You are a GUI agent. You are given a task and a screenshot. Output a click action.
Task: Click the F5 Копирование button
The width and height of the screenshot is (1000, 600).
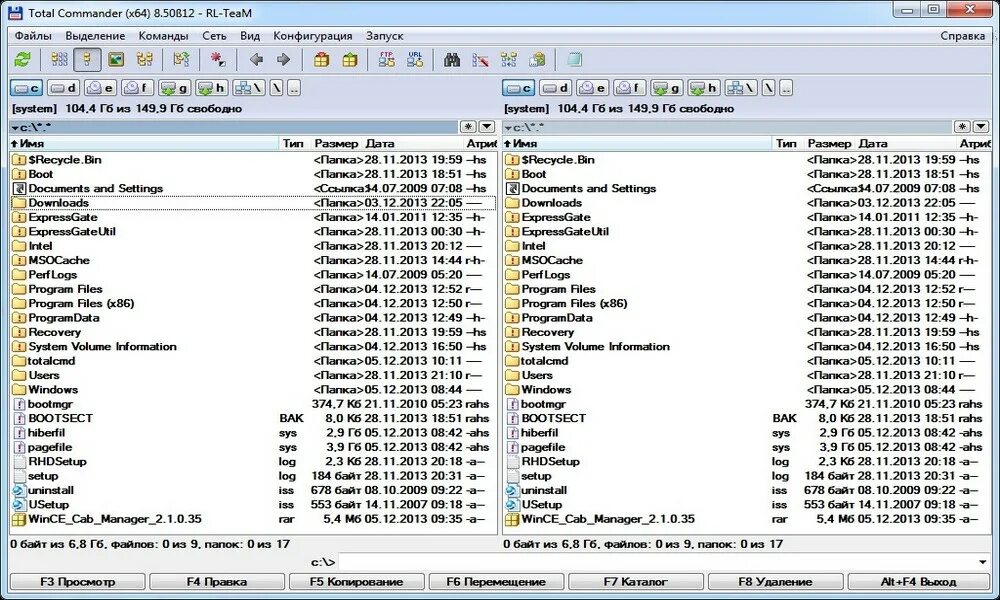tap(357, 582)
